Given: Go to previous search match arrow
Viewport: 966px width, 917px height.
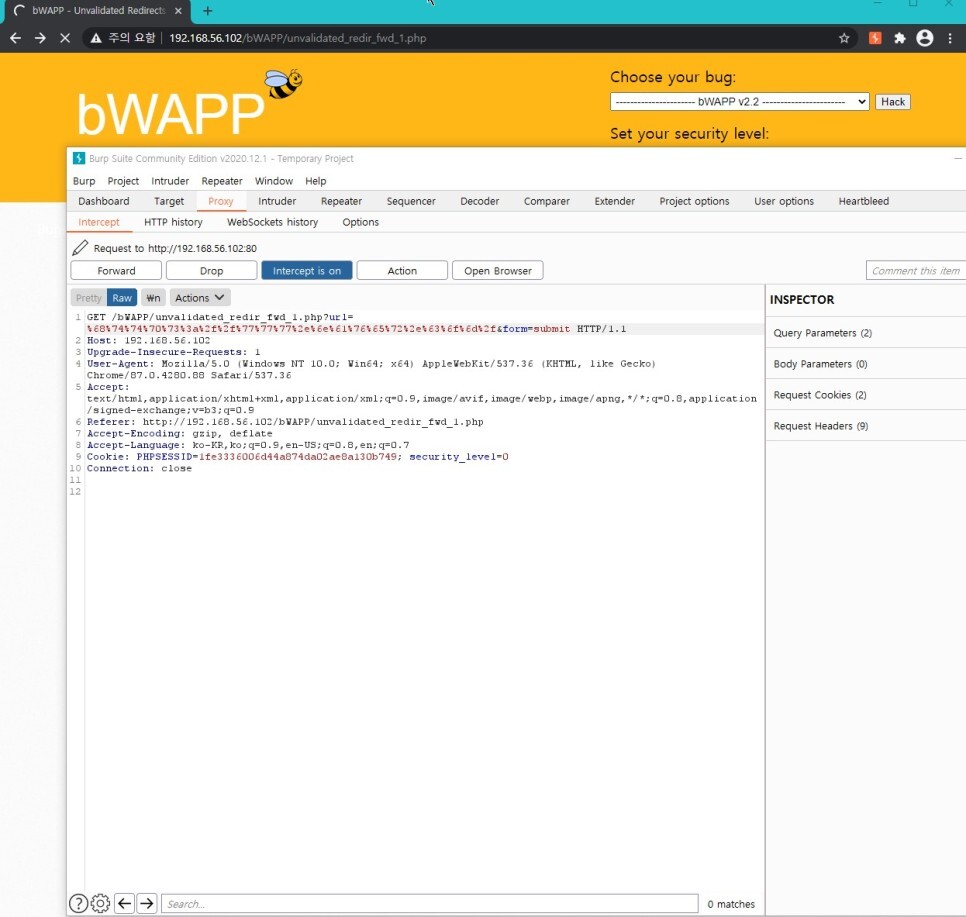Looking at the screenshot, I should click(124, 903).
